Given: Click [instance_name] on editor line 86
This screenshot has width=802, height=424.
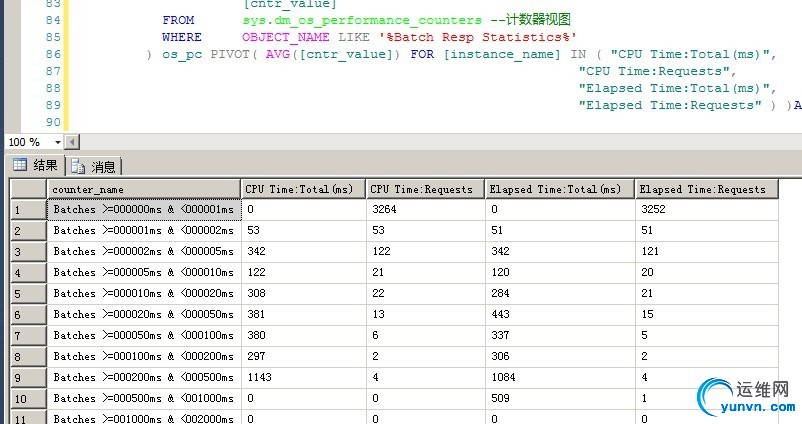Looking at the screenshot, I should pos(502,54).
